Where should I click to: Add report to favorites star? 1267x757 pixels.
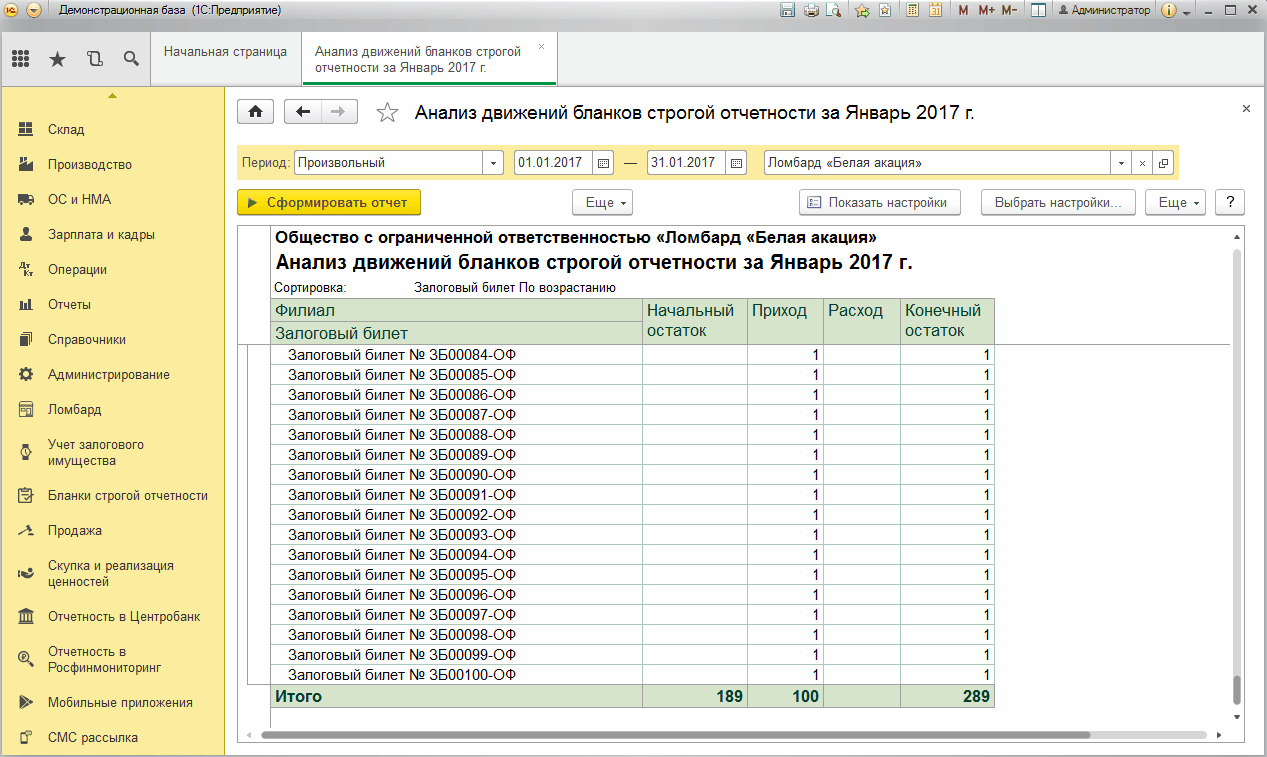click(x=387, y=113)
